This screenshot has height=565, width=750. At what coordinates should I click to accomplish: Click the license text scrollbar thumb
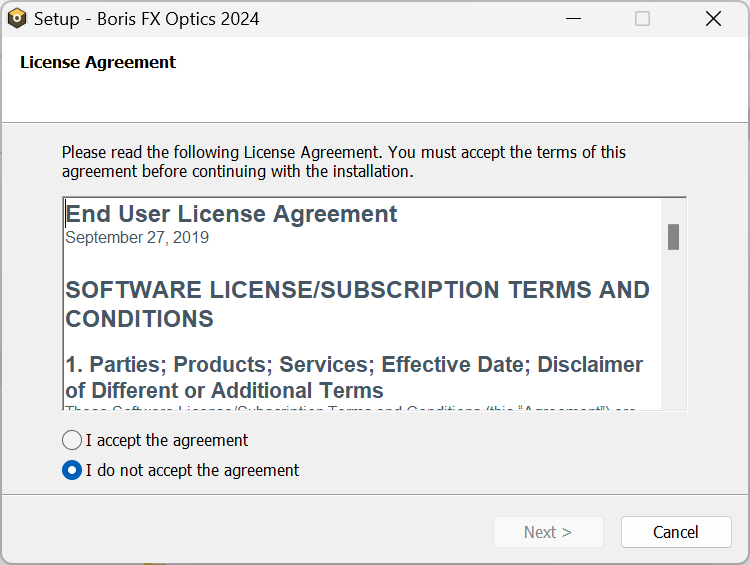click(x=673, y=237)
